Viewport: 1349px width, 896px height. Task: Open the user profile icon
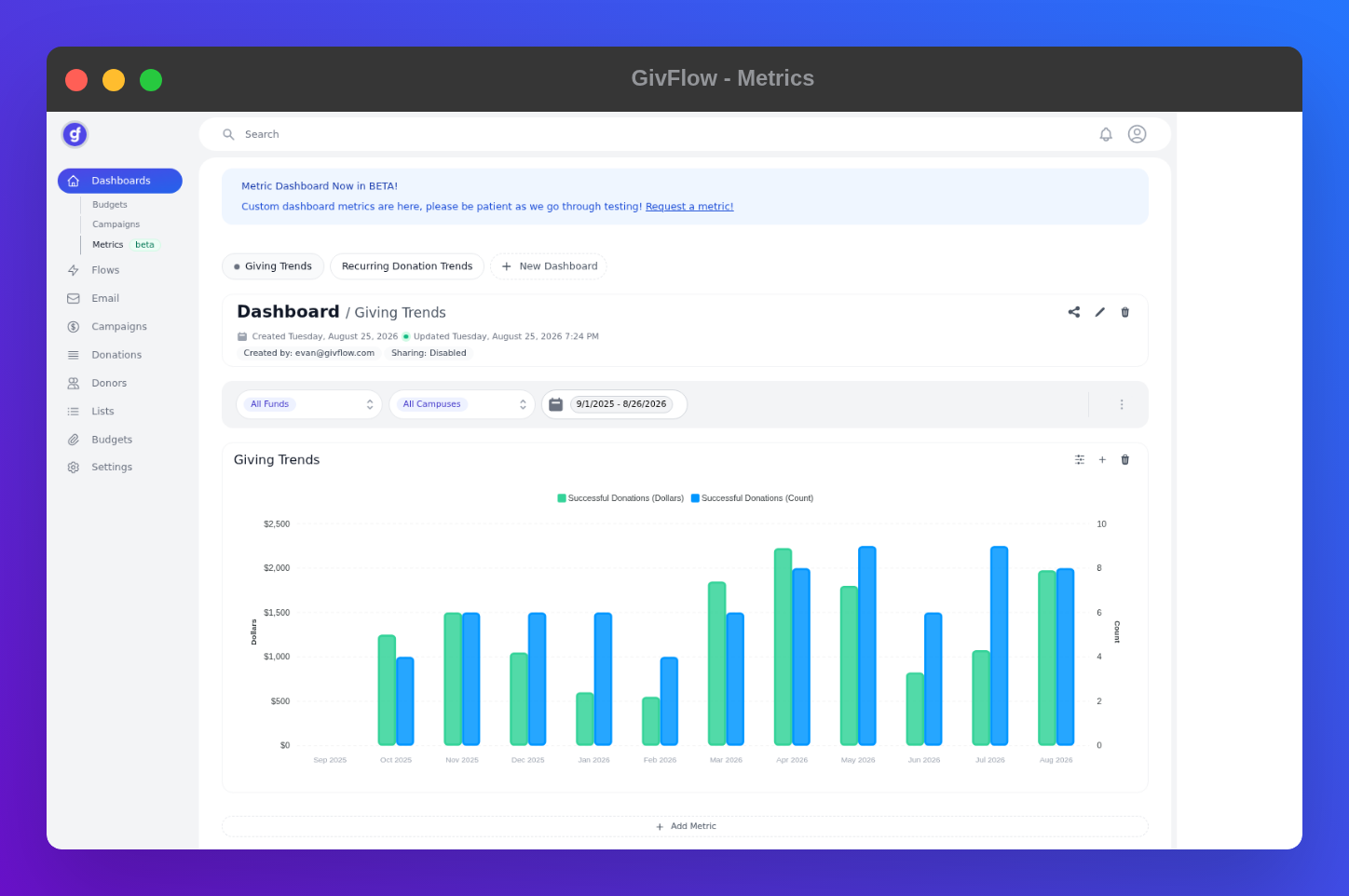(x=1137, y=134)
